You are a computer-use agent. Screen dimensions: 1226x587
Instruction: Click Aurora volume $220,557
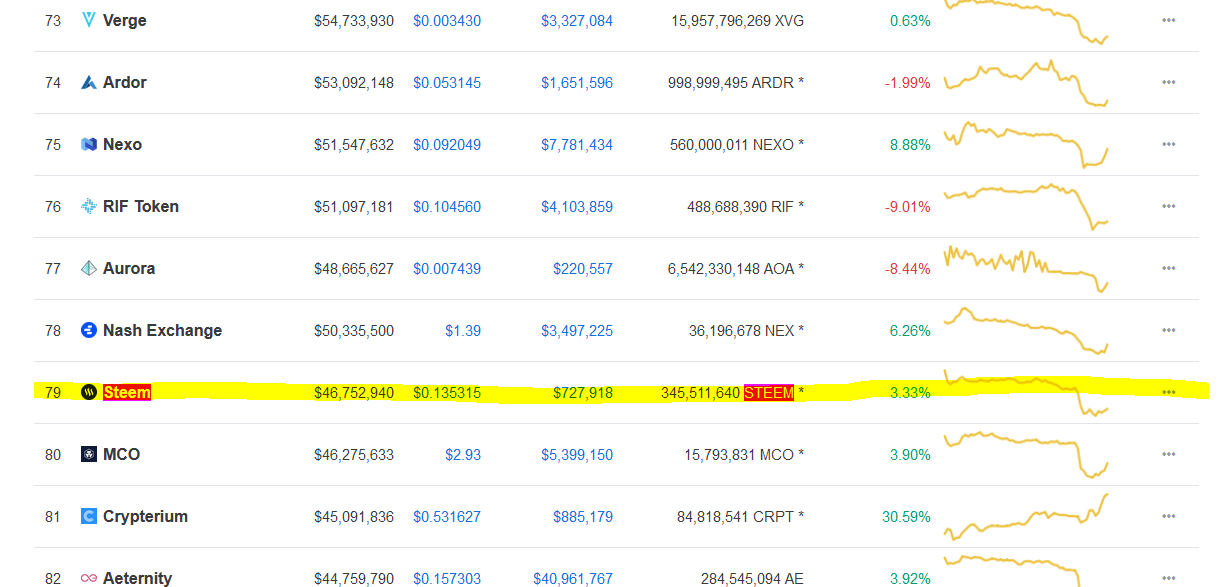tap(583, 268)
